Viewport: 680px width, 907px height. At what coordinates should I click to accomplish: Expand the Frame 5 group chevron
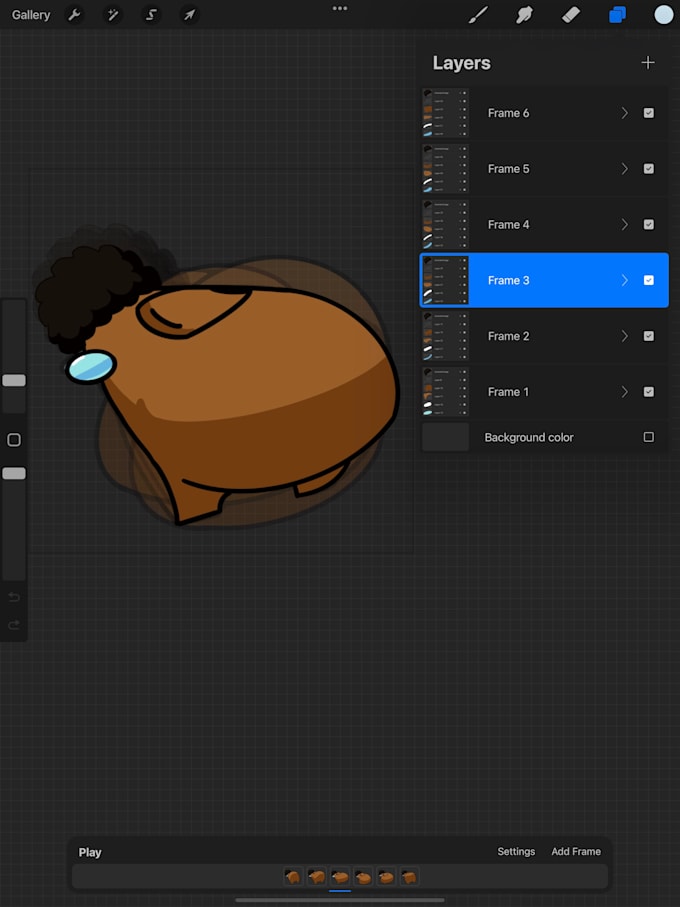[x=624, y=169]
